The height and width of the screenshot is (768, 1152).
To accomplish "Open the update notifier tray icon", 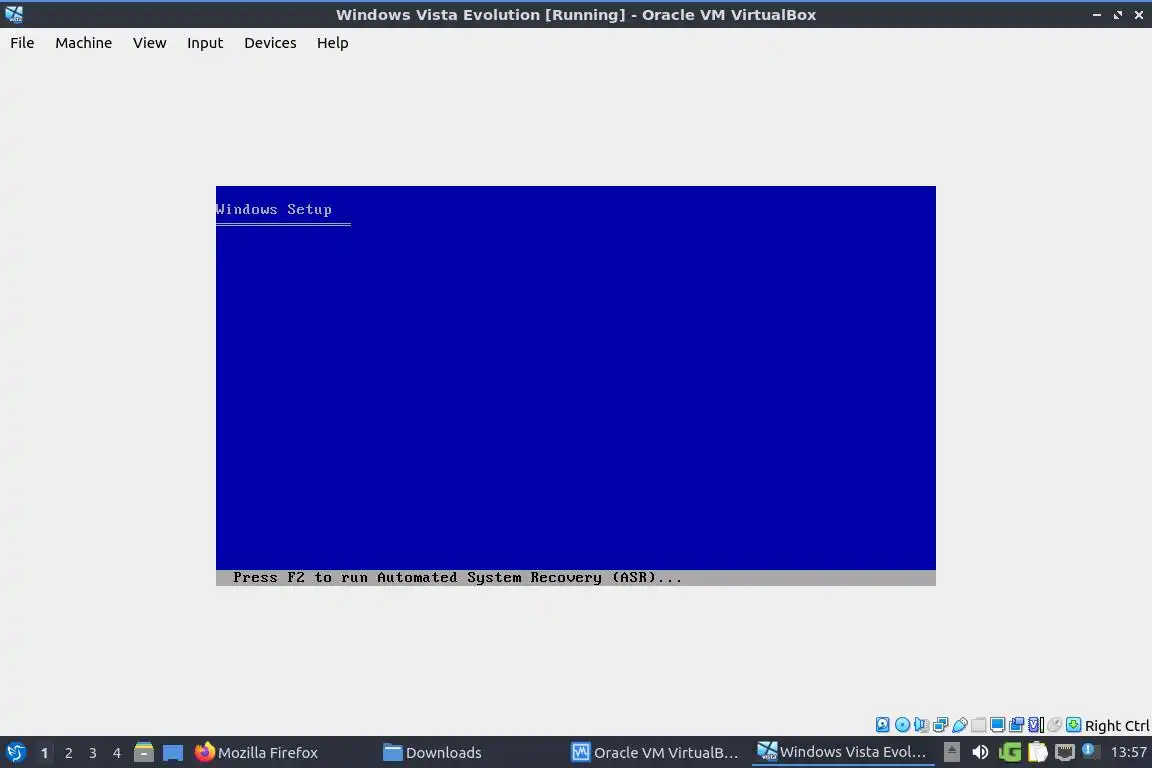I will (x=1091, y=752).
